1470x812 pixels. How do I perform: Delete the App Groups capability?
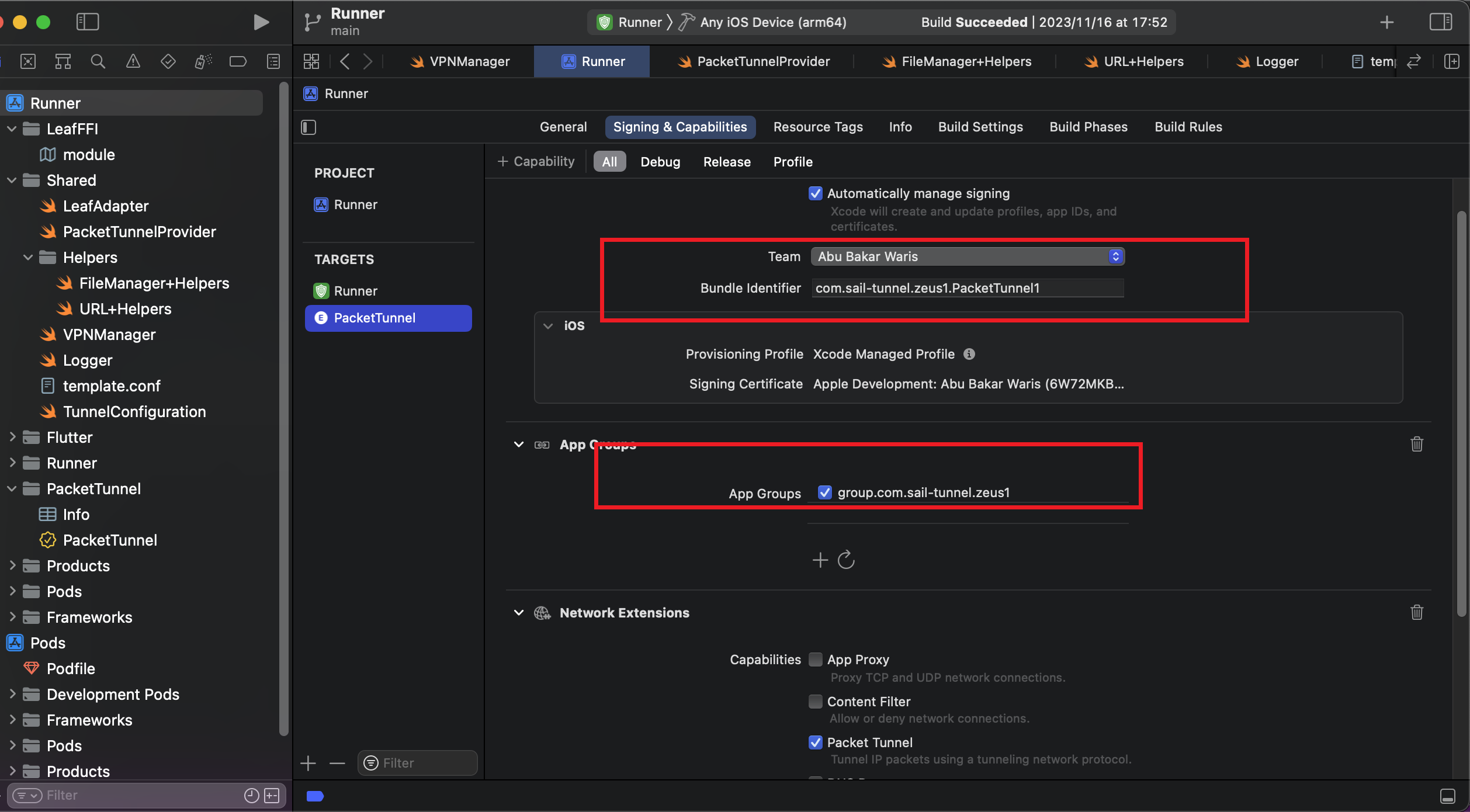coord(1416,445)
